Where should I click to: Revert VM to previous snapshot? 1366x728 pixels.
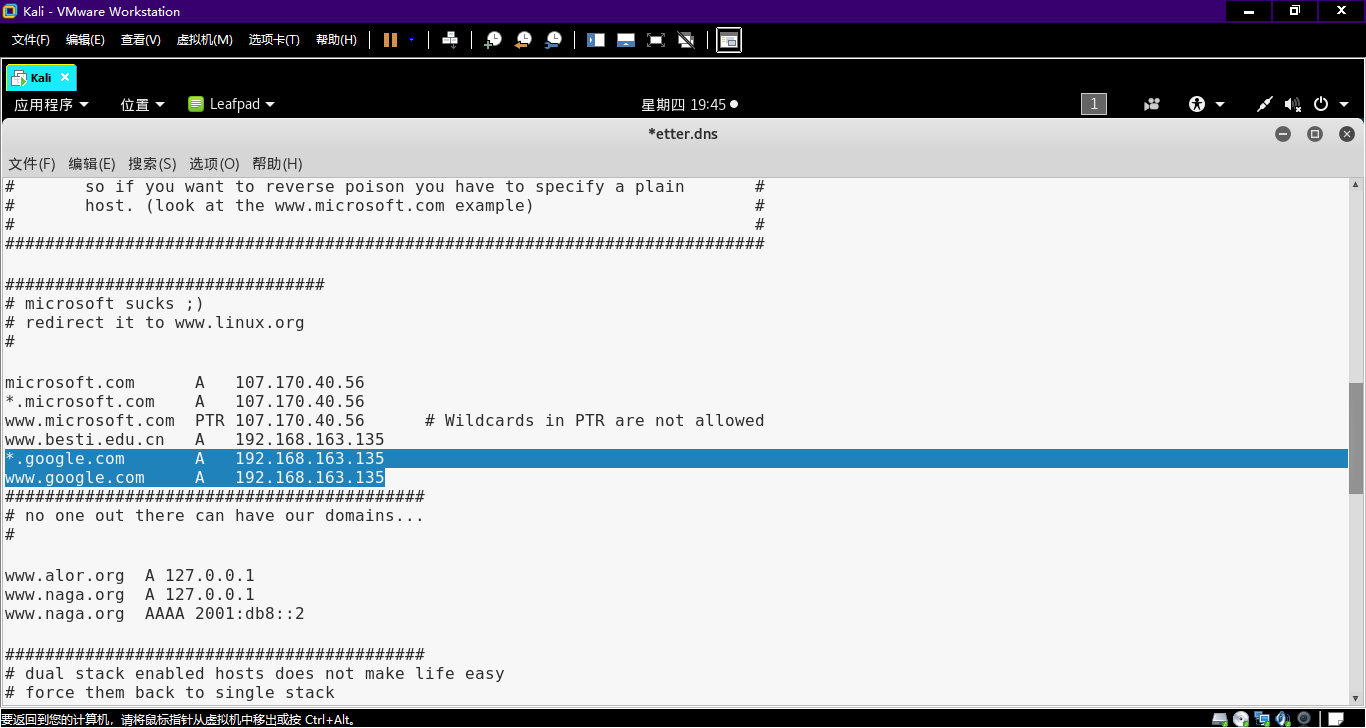pos(523,40)
